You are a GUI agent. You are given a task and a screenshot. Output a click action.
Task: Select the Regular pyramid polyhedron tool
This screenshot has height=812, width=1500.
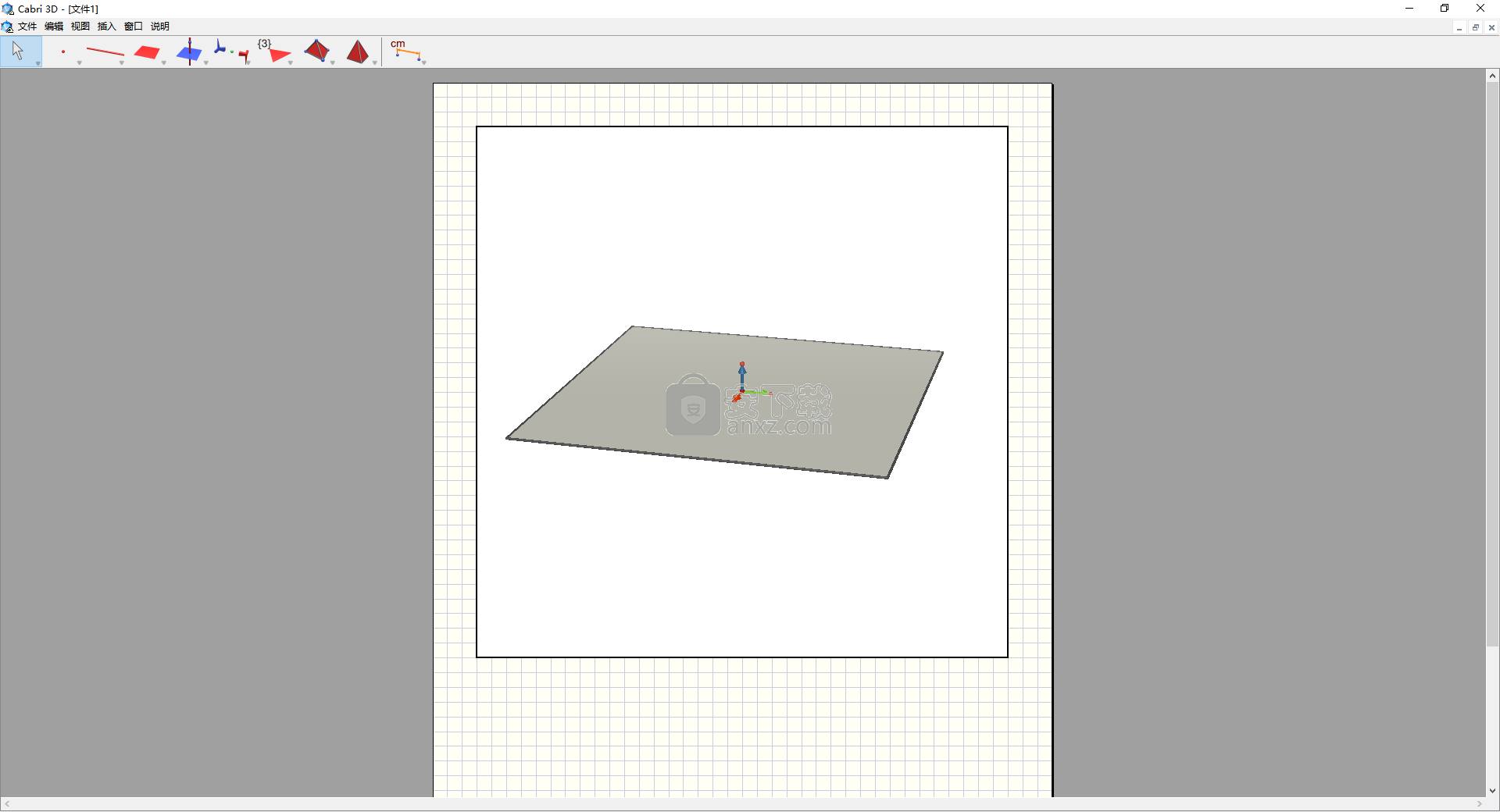click(358, 52)
